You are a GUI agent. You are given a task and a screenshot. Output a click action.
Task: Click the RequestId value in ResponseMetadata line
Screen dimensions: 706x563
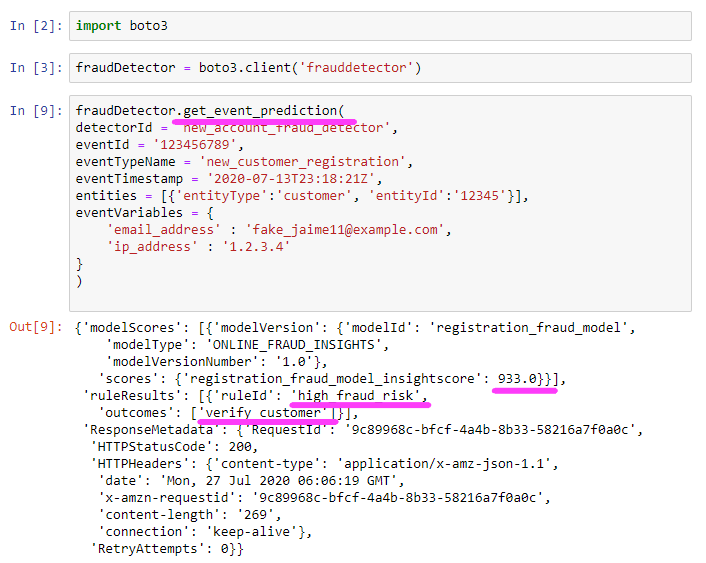point(490,430)
